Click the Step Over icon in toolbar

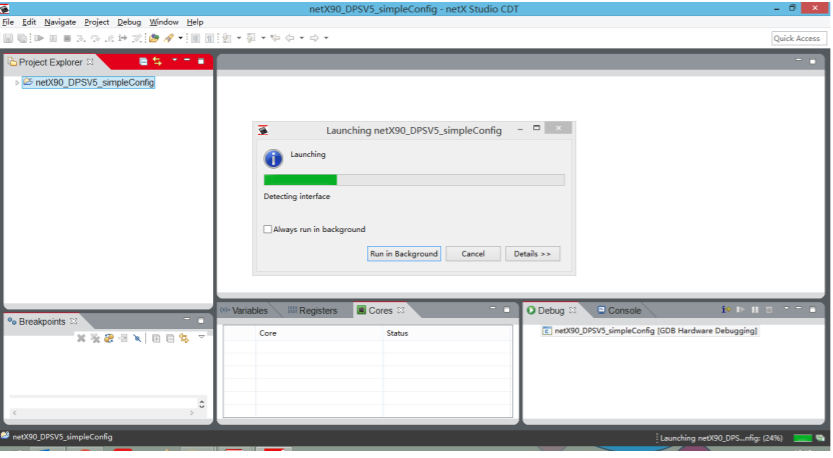pos(95,38)
